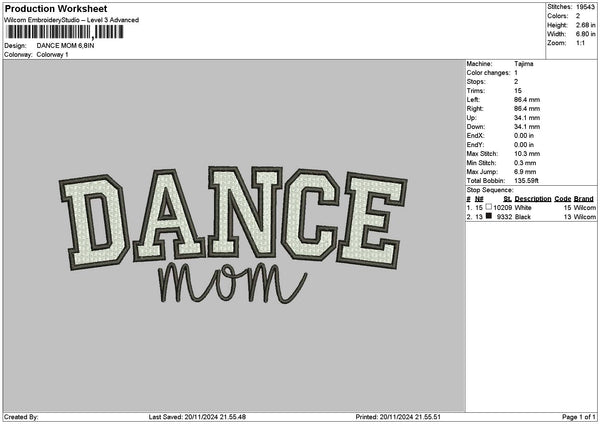Click stitch count 10209 in stop sequence
This screenshot has width=600, height=424.
pos(502,208)
